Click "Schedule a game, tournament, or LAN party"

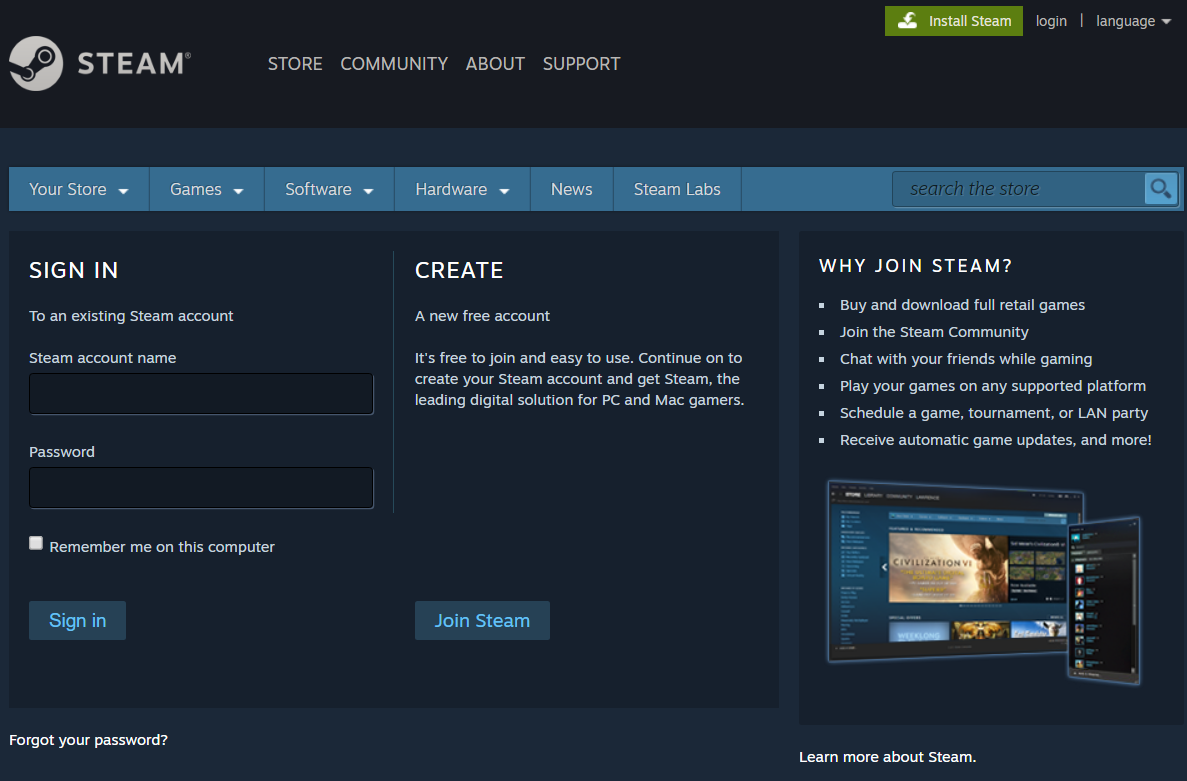[x=994, y=413]
